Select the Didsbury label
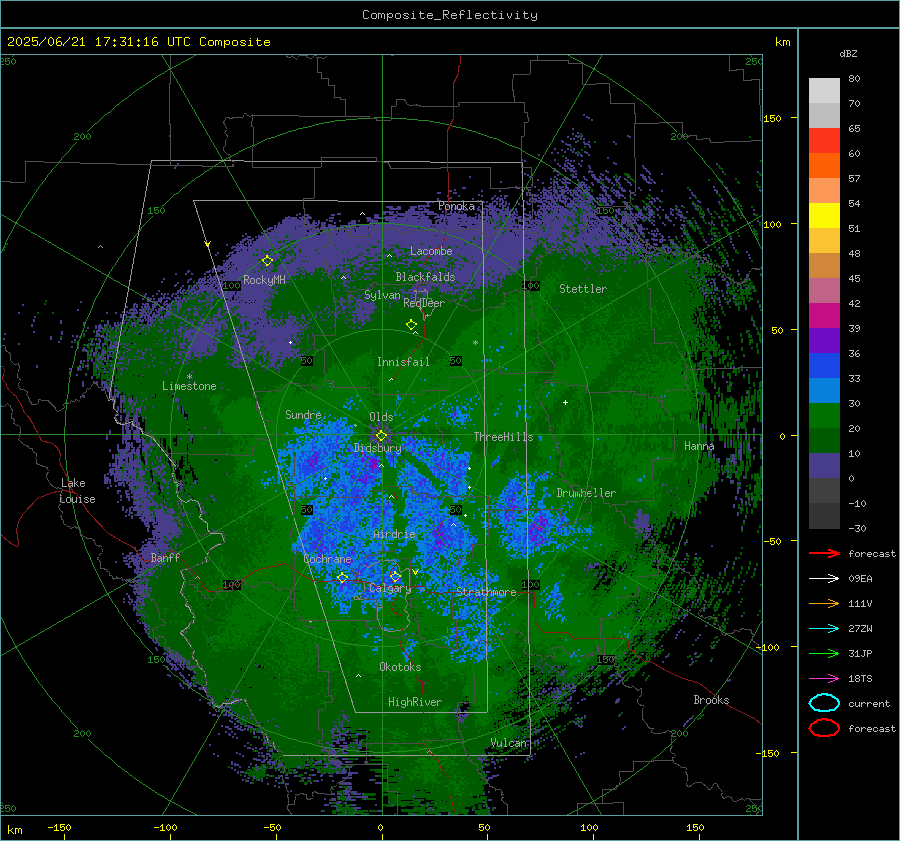 click(377, 448)
